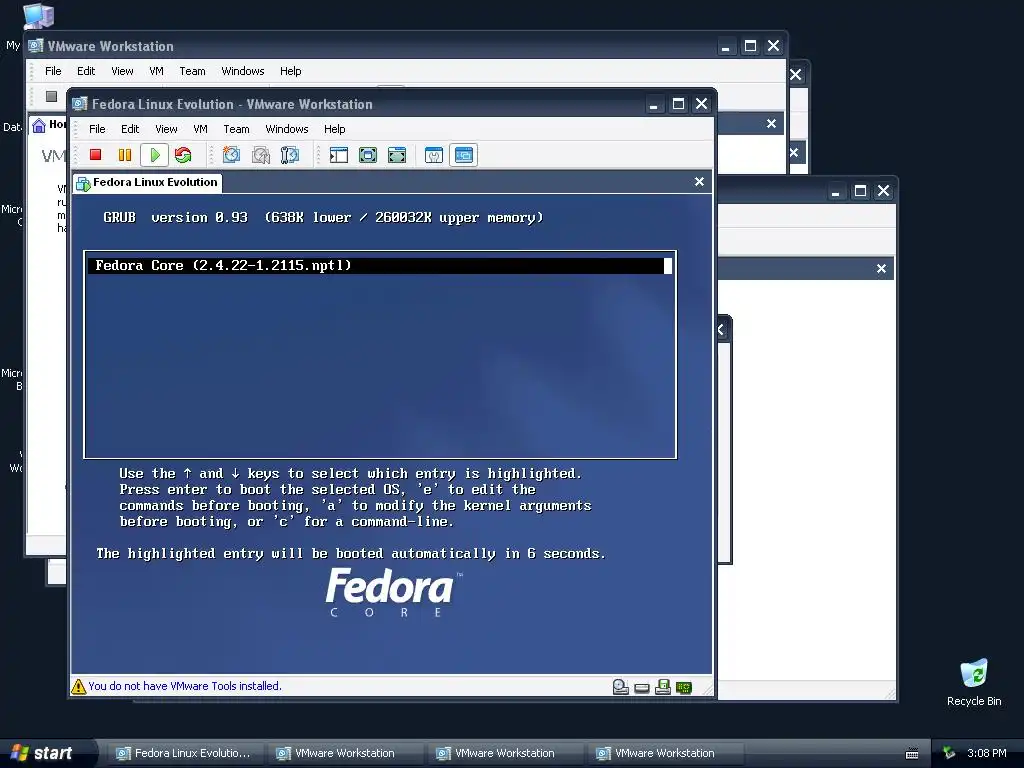1024x768 pixels.
Task: Maximize the Fedora Linux Evolution window
Action: pyautogui.click(x=679, y=104)
